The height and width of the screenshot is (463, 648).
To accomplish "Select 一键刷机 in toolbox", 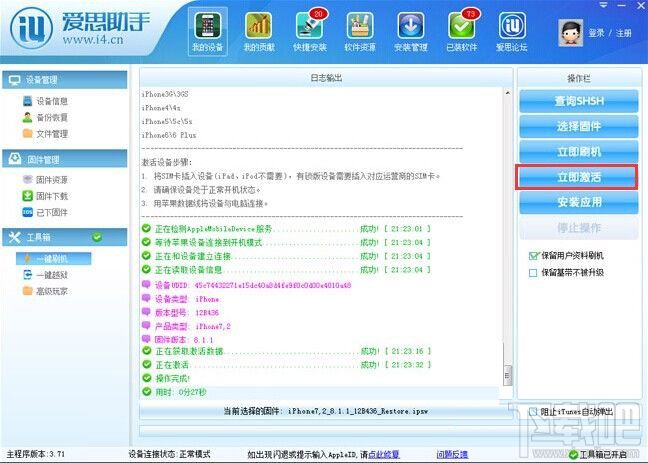I will coord(54,259).
